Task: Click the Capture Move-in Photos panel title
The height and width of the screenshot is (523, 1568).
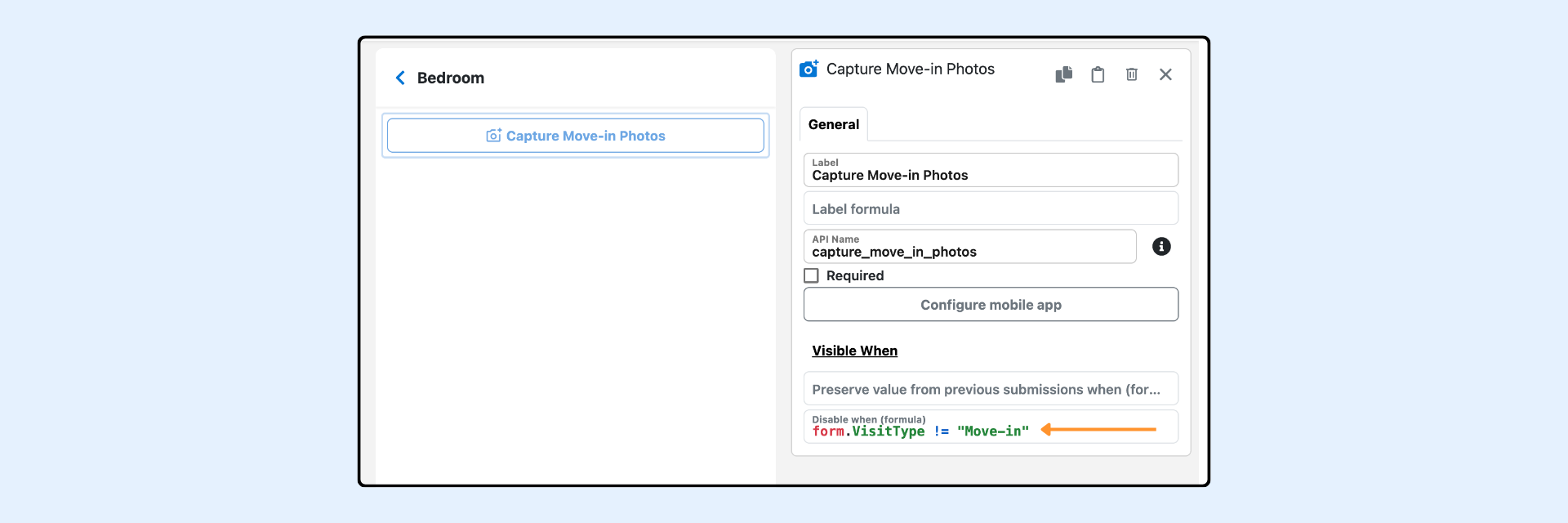Action: (x=910, y=69)
